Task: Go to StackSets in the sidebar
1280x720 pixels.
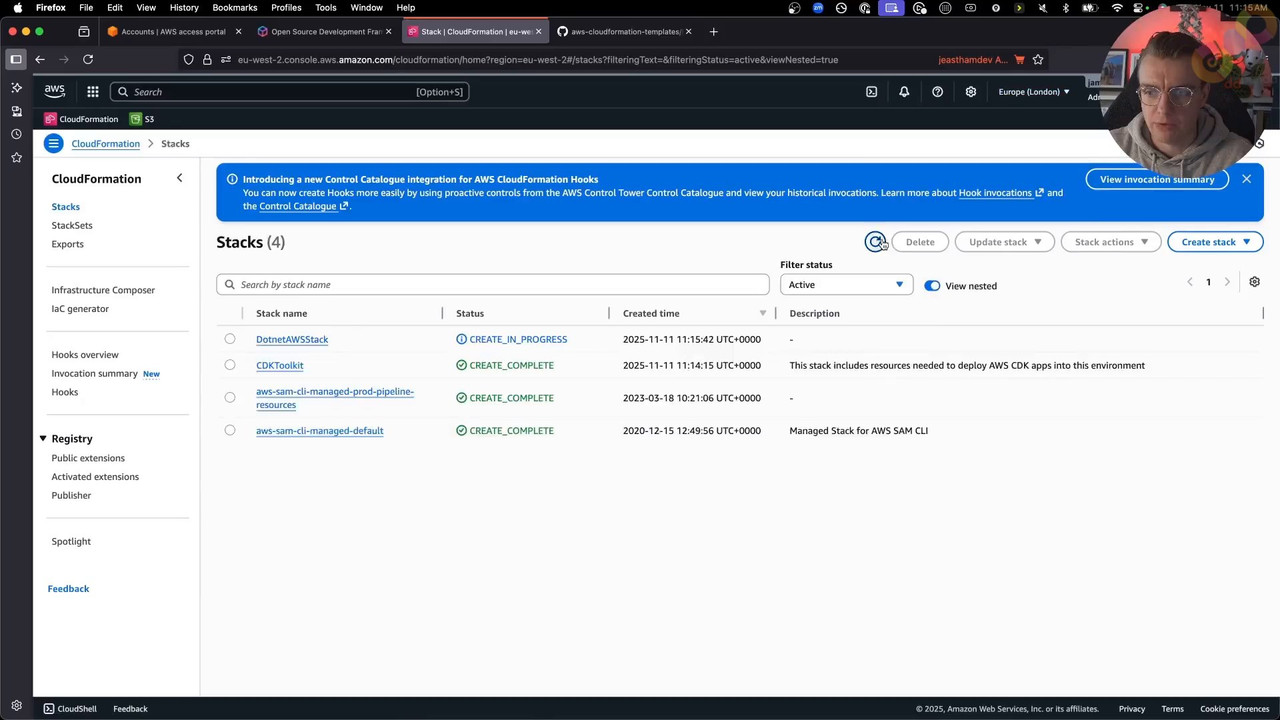Action: click(x=72, y=226)
